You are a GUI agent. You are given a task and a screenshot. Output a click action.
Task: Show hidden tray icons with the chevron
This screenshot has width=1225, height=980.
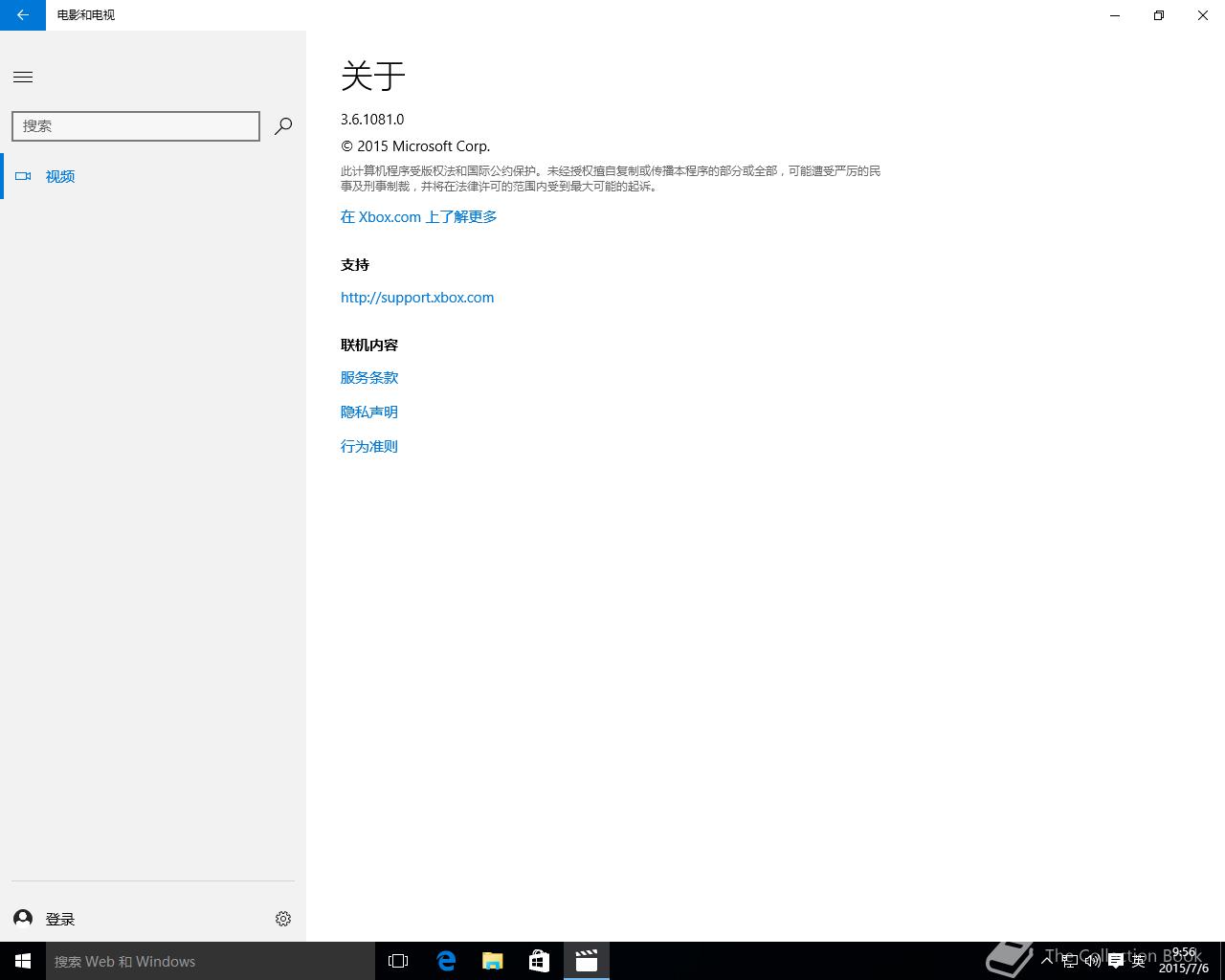pos(1048,961)
